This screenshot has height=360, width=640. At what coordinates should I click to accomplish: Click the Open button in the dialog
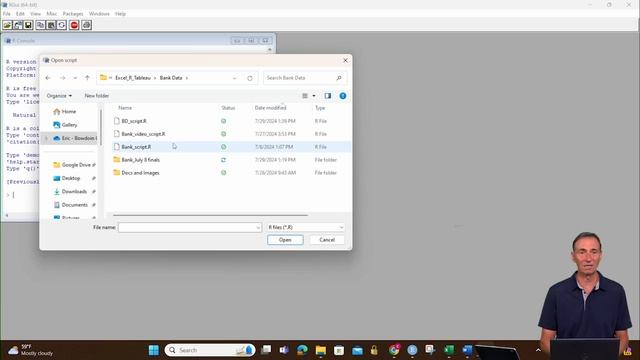click(285, 240)
